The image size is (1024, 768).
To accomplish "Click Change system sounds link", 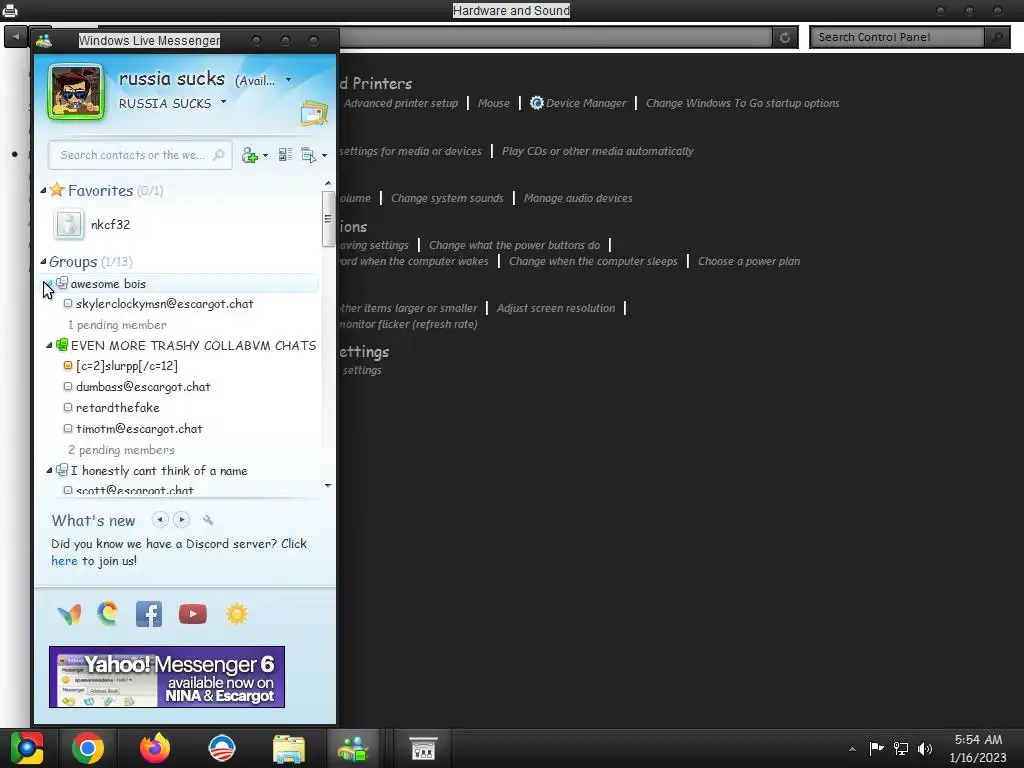I will (447, 198).
